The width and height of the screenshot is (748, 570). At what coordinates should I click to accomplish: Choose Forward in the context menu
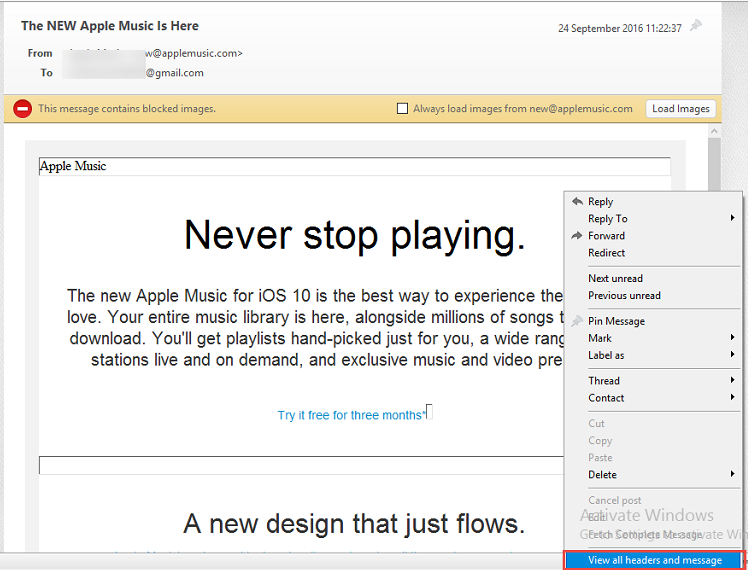pos(653,236)
